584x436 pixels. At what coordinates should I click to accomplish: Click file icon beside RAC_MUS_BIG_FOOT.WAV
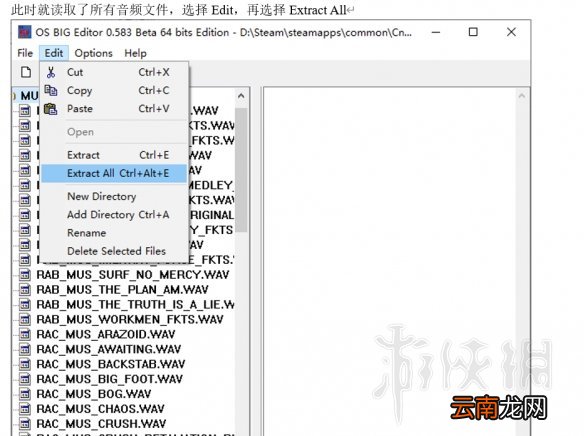click(25, 379)
